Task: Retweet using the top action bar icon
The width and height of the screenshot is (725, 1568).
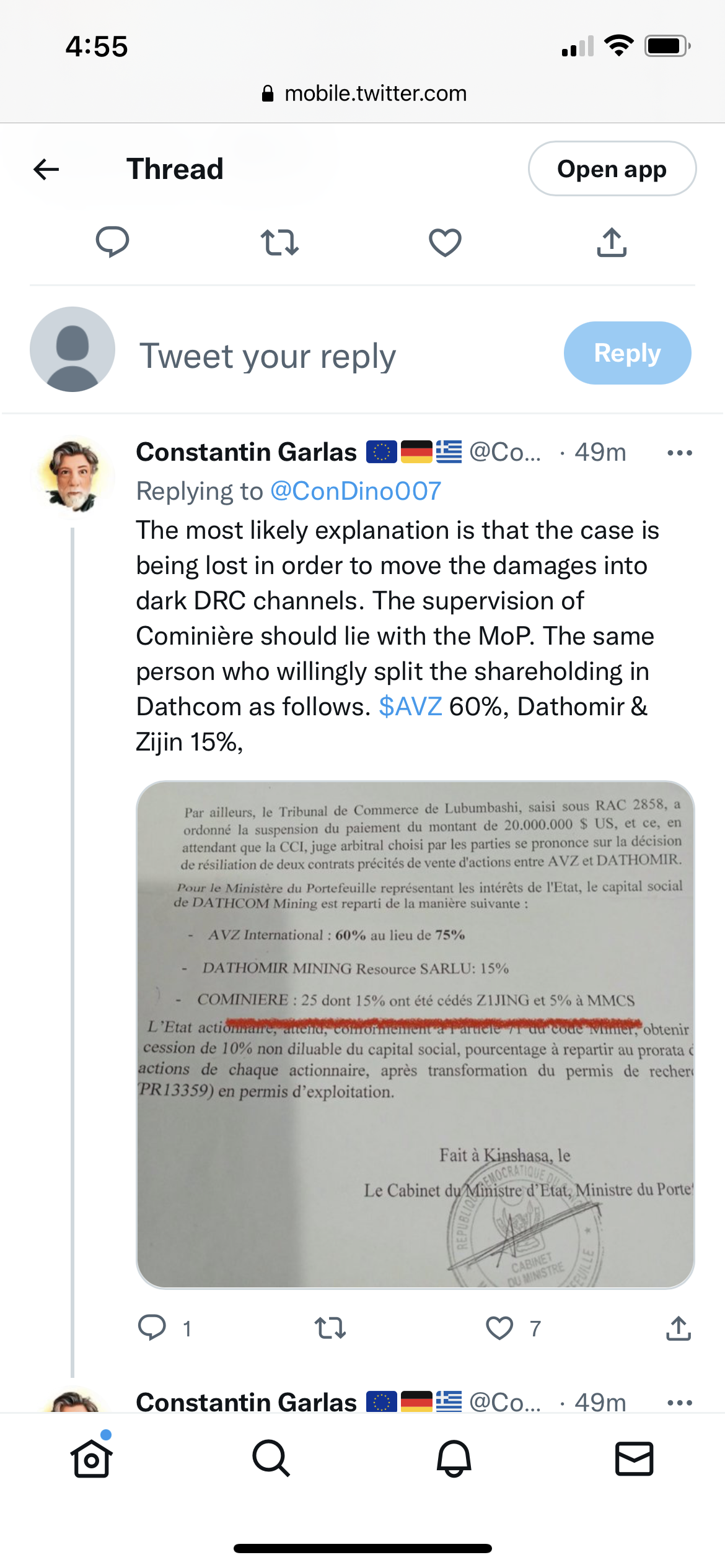Action: coord(279,242)
